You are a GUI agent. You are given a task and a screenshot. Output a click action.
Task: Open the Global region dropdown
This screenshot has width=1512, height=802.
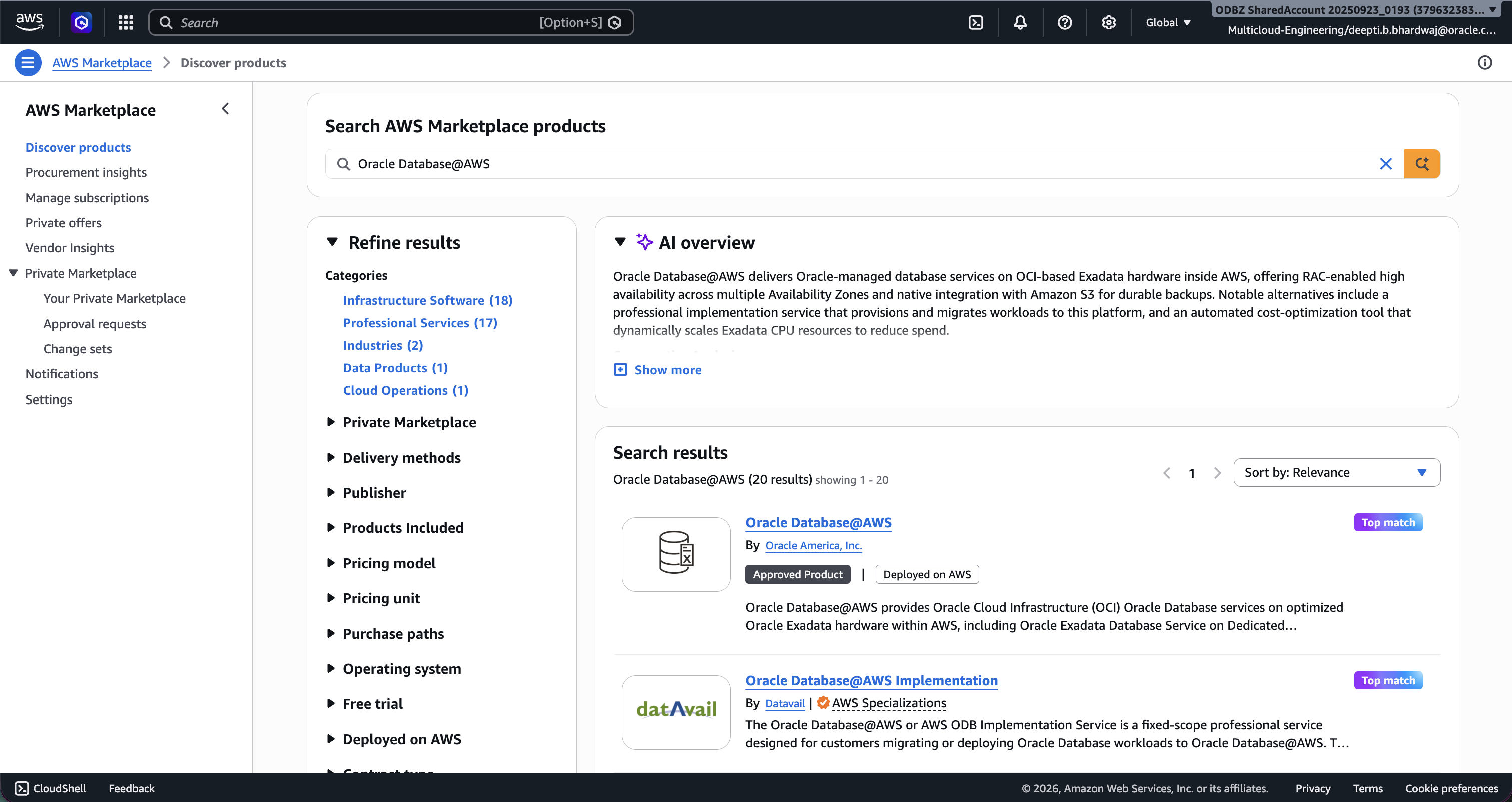[x=1168, y=23]
